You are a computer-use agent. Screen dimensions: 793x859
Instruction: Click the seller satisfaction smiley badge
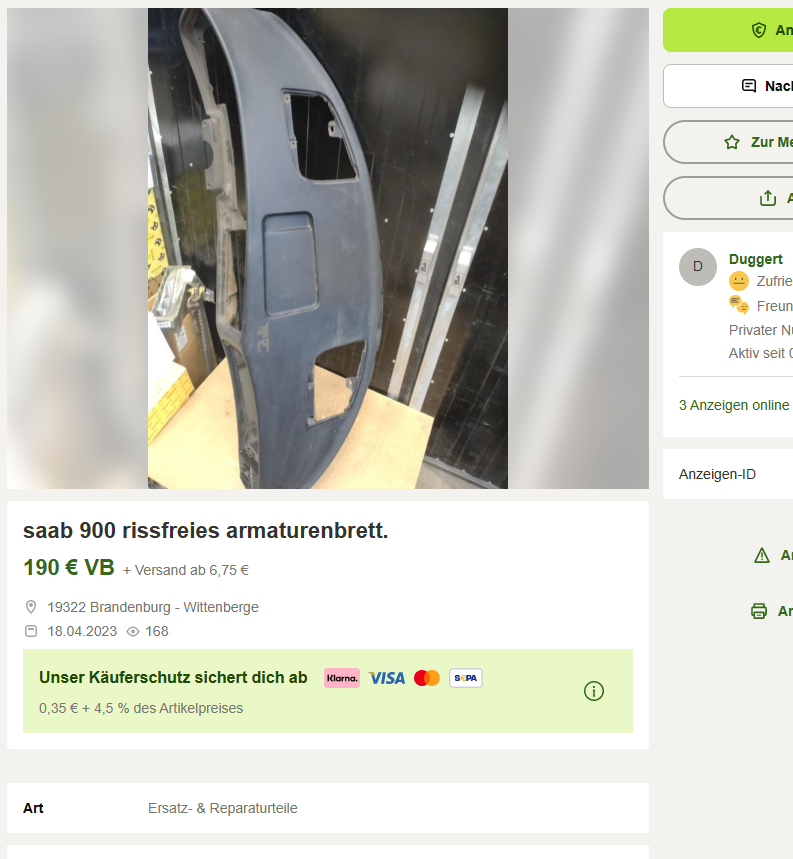coord(738,281)
